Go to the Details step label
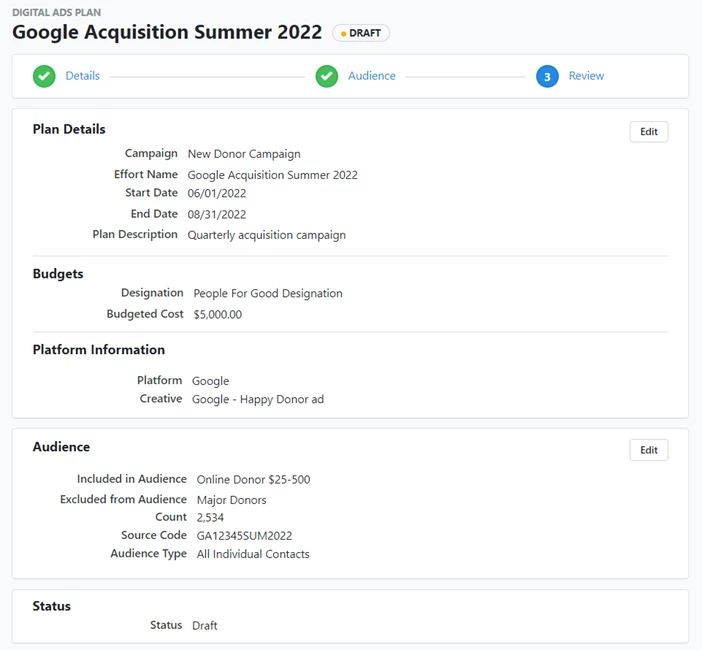The width and height of the screenshot is (702, 650). [83, 76]
